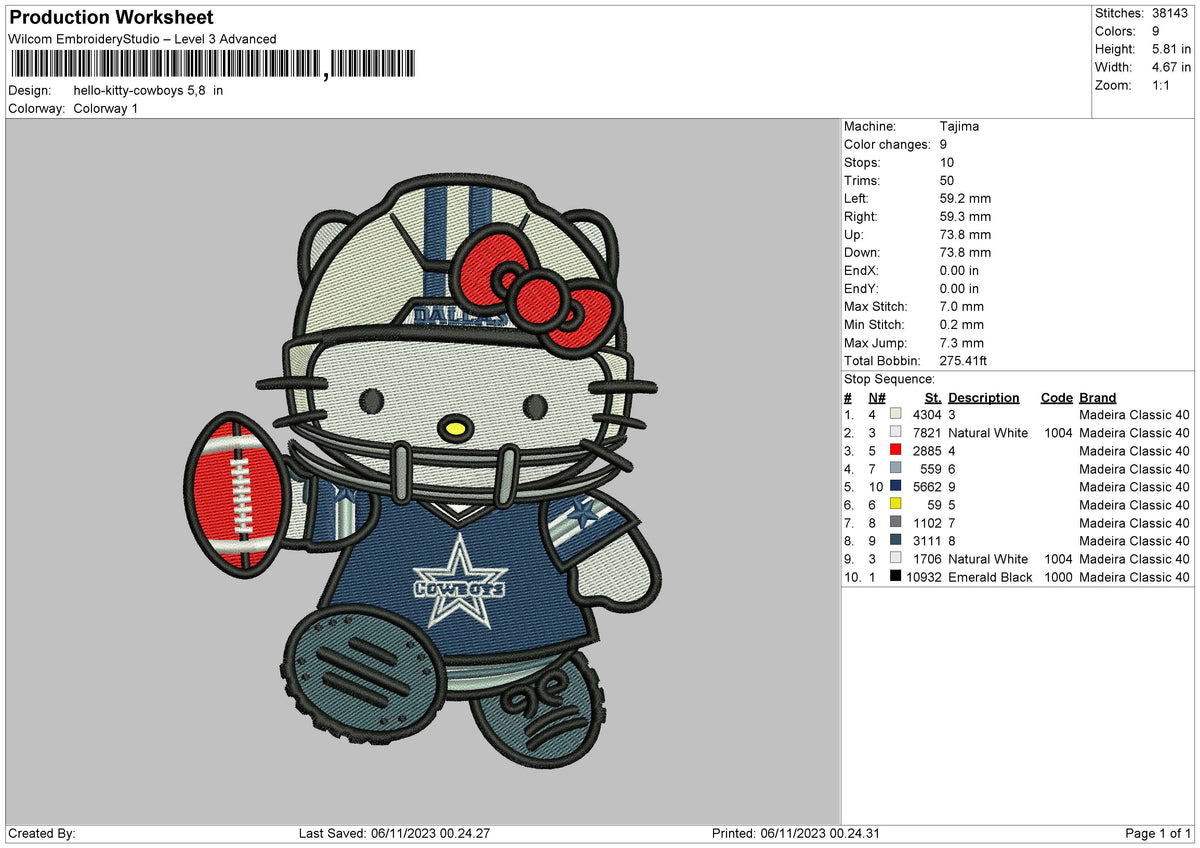The image size is (1200, 848).
Task: Select the Width value 4.67 in
Action: tap(1171, 67)
